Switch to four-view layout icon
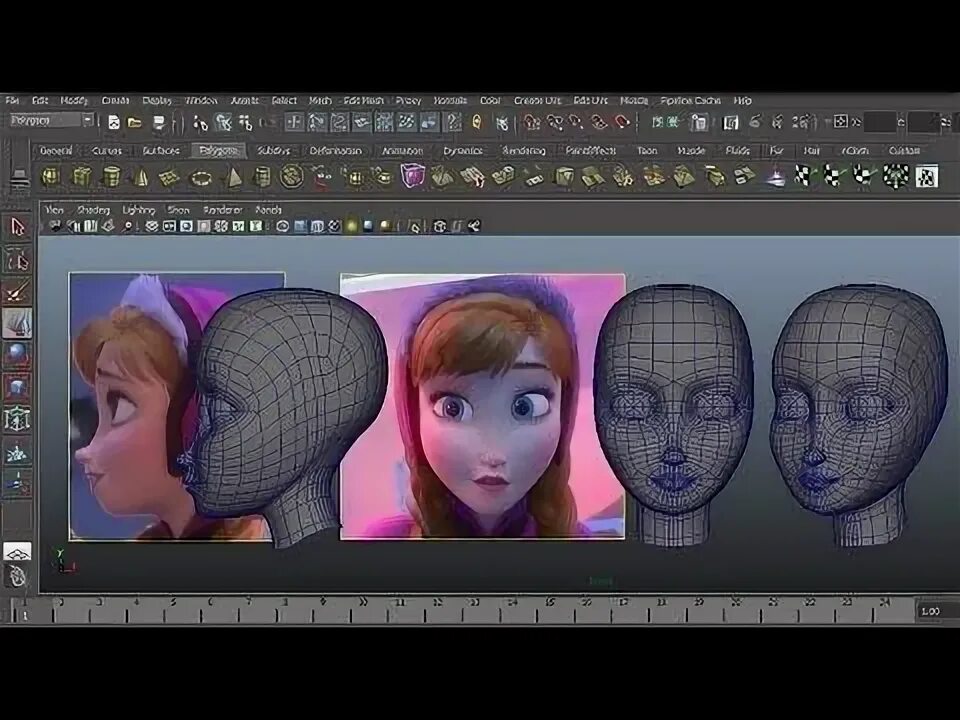This screenshot has height=720, width=960. click(17, 576)
